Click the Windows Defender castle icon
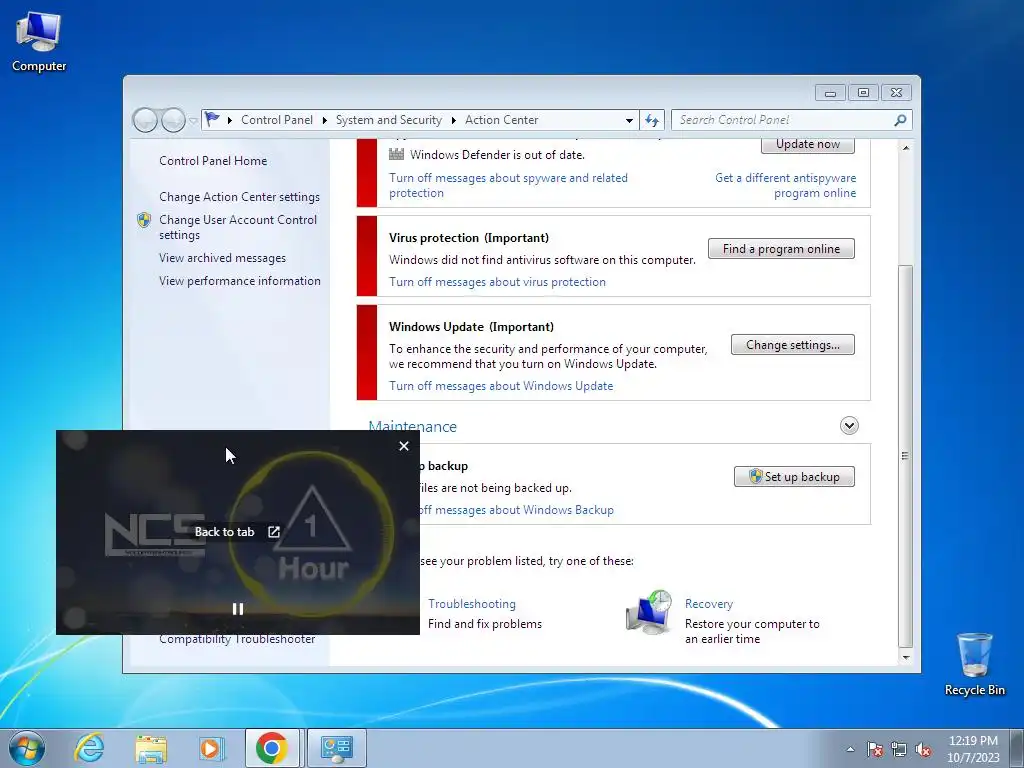 396,155
